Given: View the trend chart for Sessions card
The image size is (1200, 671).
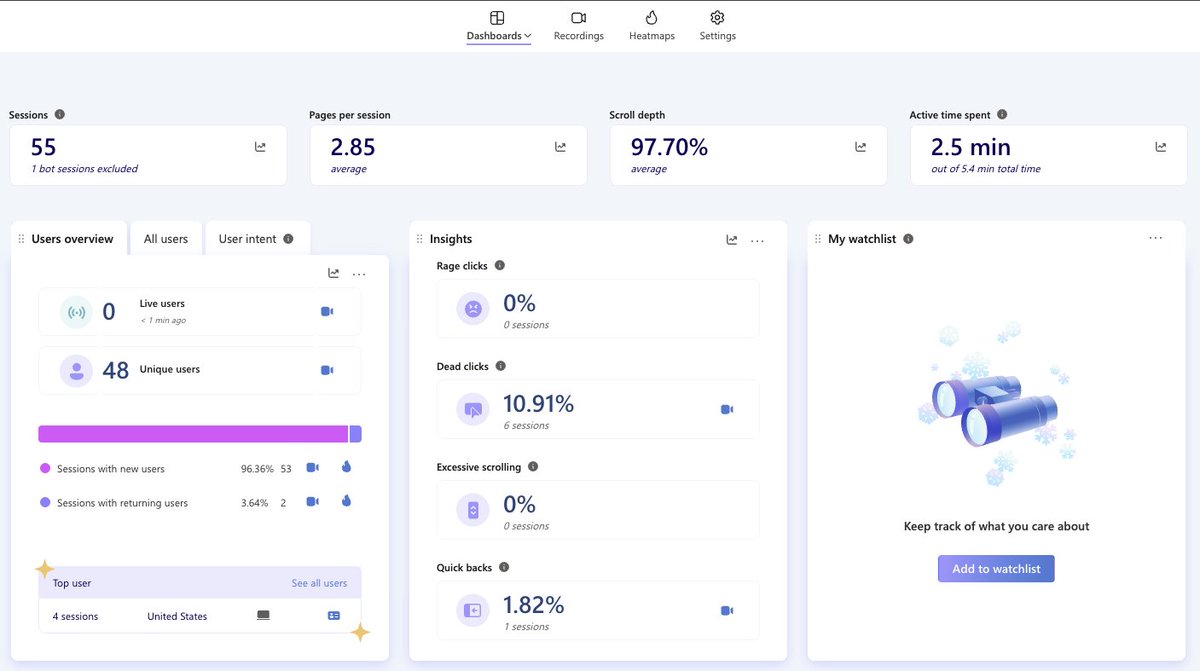Looking at the screenshot, I should (260, 147).
